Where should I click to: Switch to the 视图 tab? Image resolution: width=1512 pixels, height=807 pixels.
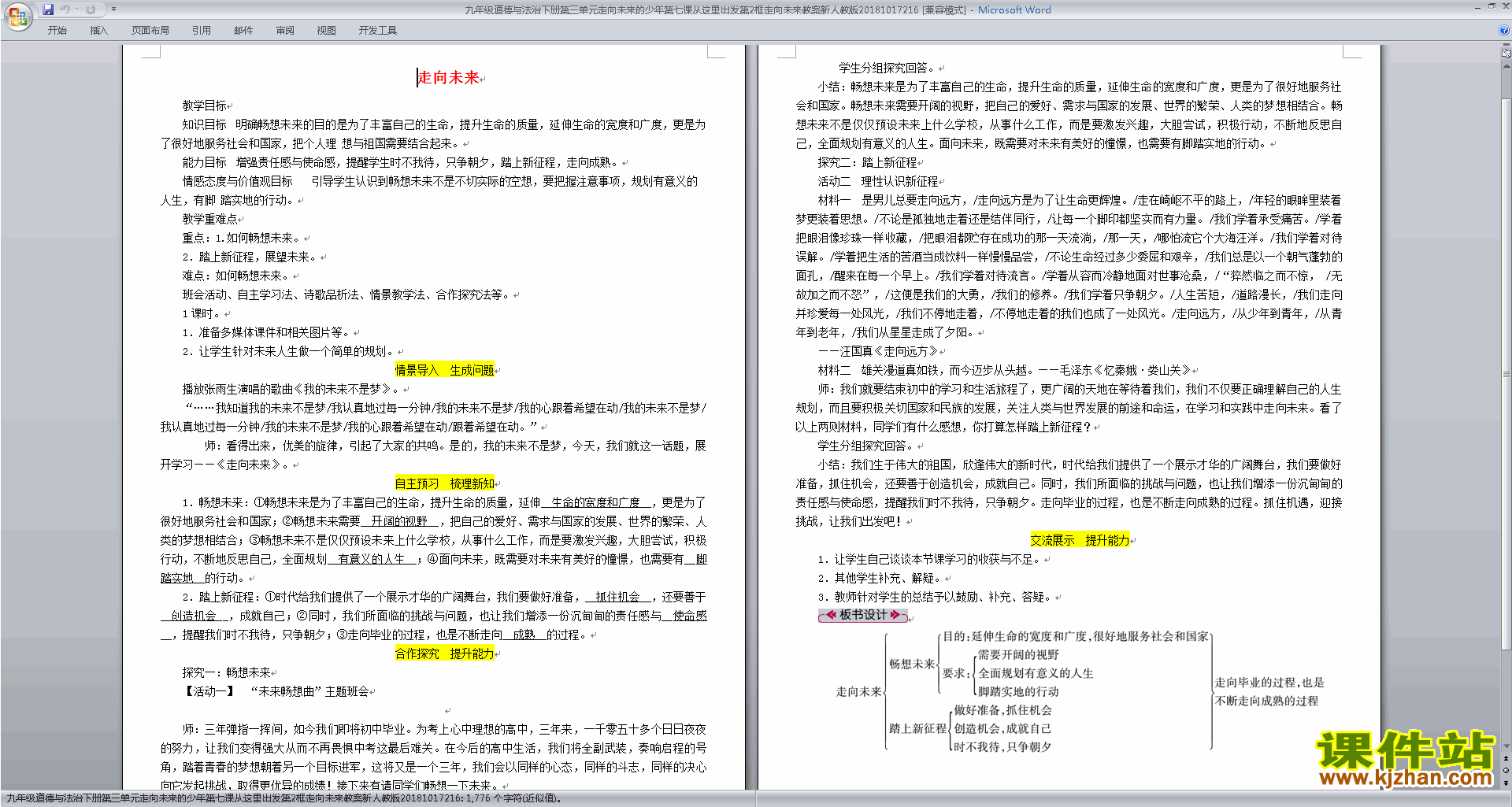click(x=326, y=30)
